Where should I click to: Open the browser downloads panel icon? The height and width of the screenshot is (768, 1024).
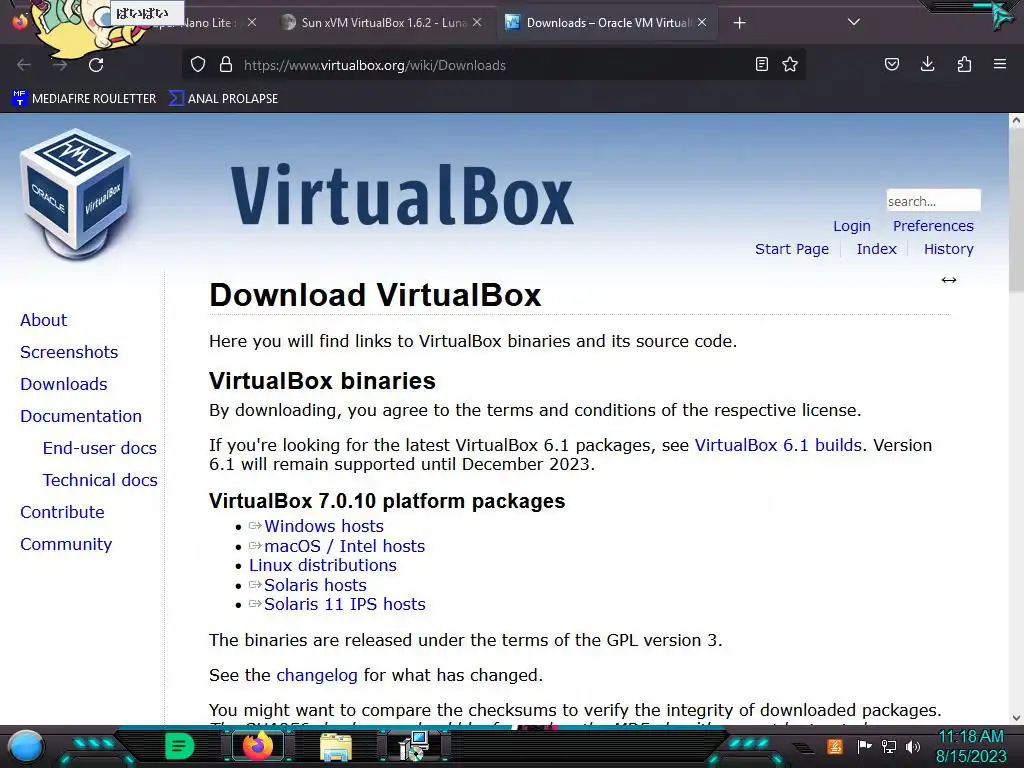click(927, 64)
